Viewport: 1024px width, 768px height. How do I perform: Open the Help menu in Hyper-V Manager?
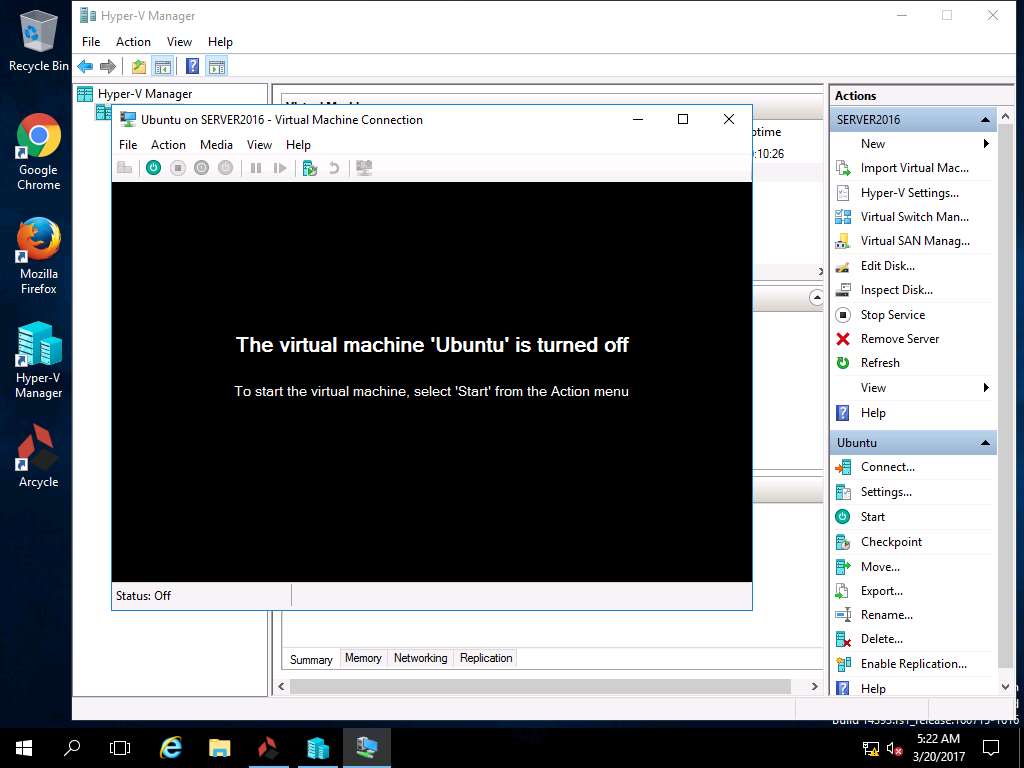click(220, 42)
